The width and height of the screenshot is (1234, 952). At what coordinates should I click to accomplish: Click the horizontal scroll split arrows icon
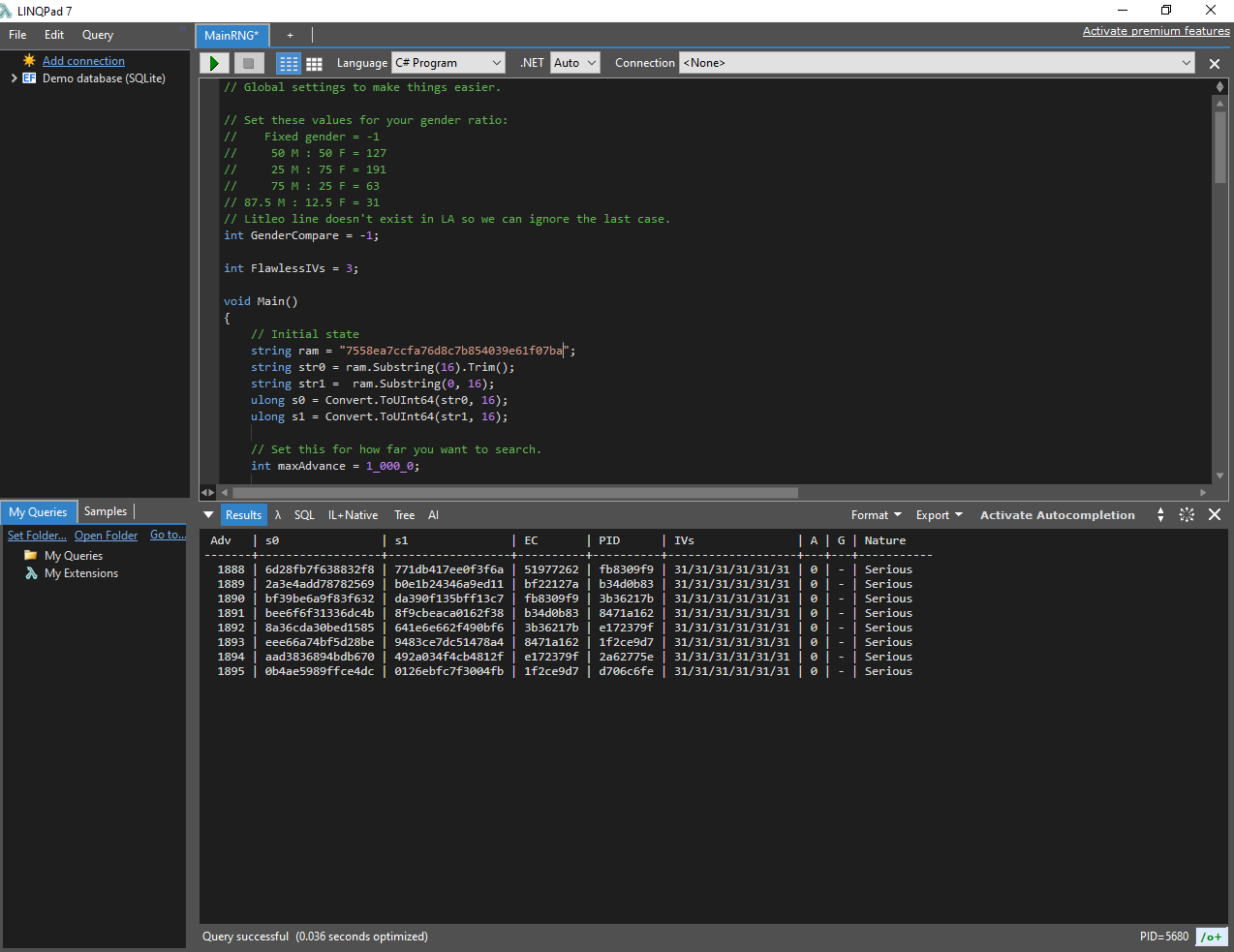click(x=208, y=492)
